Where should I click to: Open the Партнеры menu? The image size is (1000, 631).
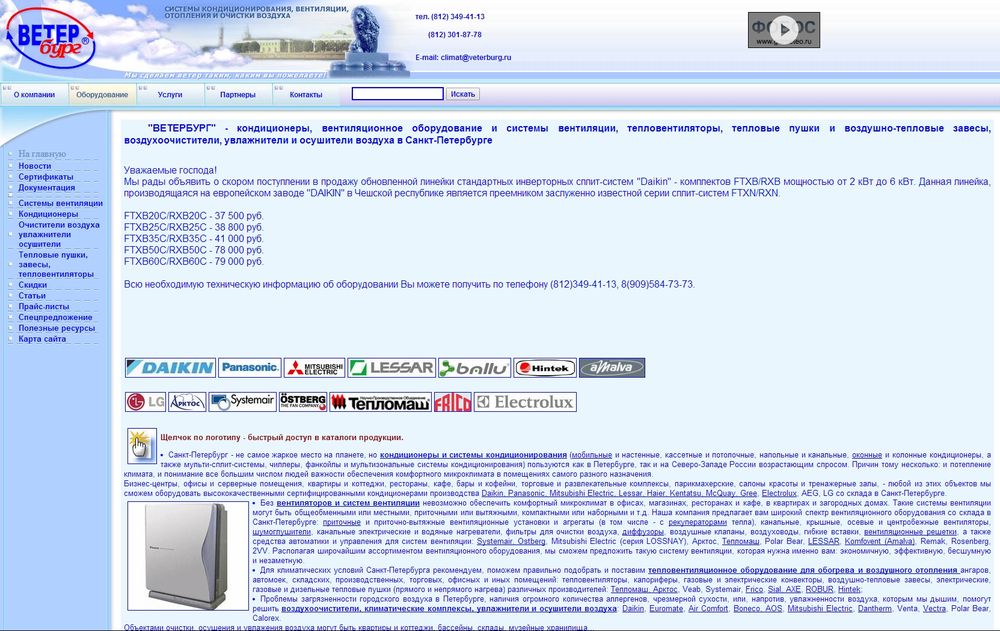237,94
